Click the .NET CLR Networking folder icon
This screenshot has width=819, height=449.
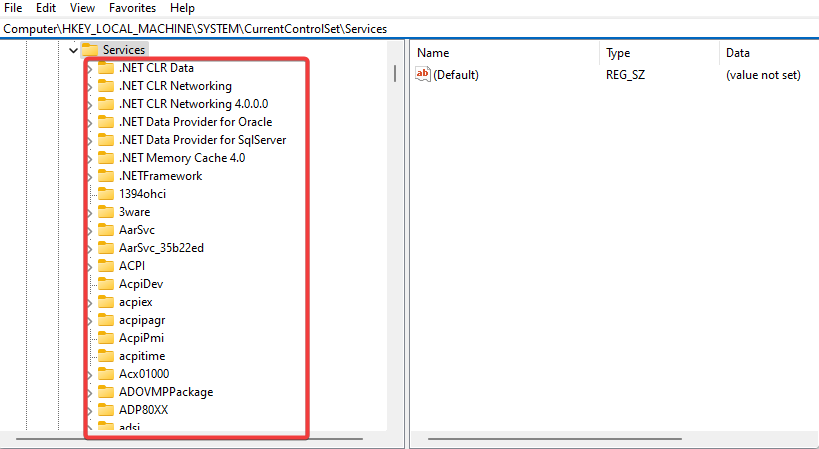pos(106,86)
